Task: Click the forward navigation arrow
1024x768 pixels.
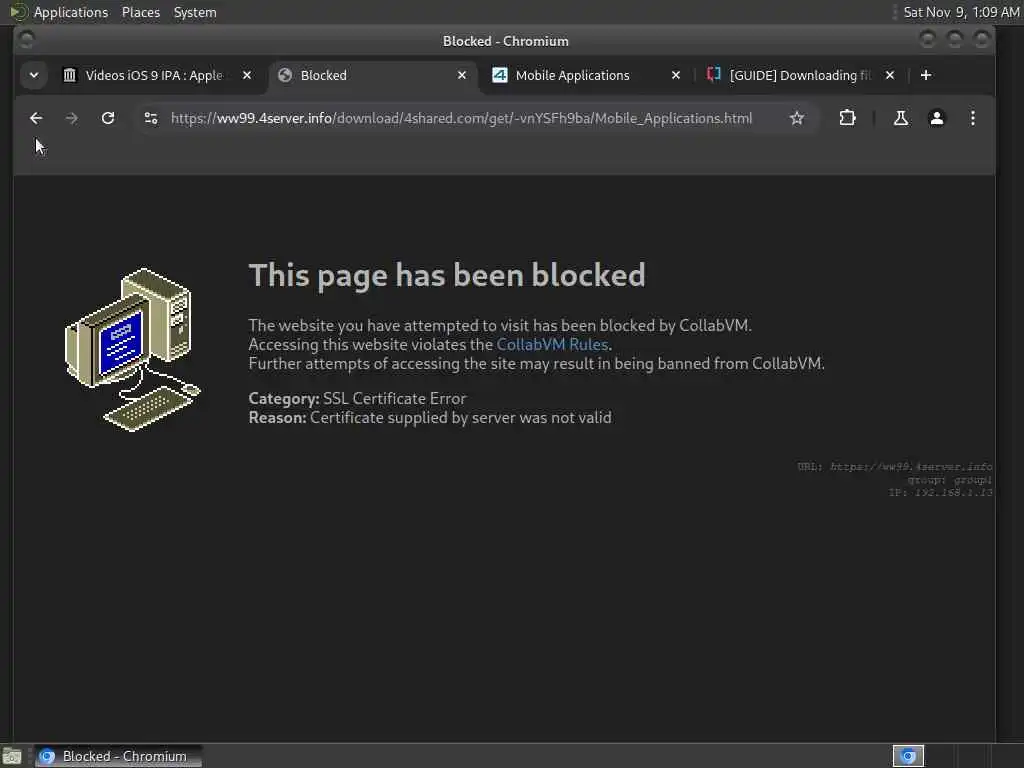Action: click(x=72, y=118)
